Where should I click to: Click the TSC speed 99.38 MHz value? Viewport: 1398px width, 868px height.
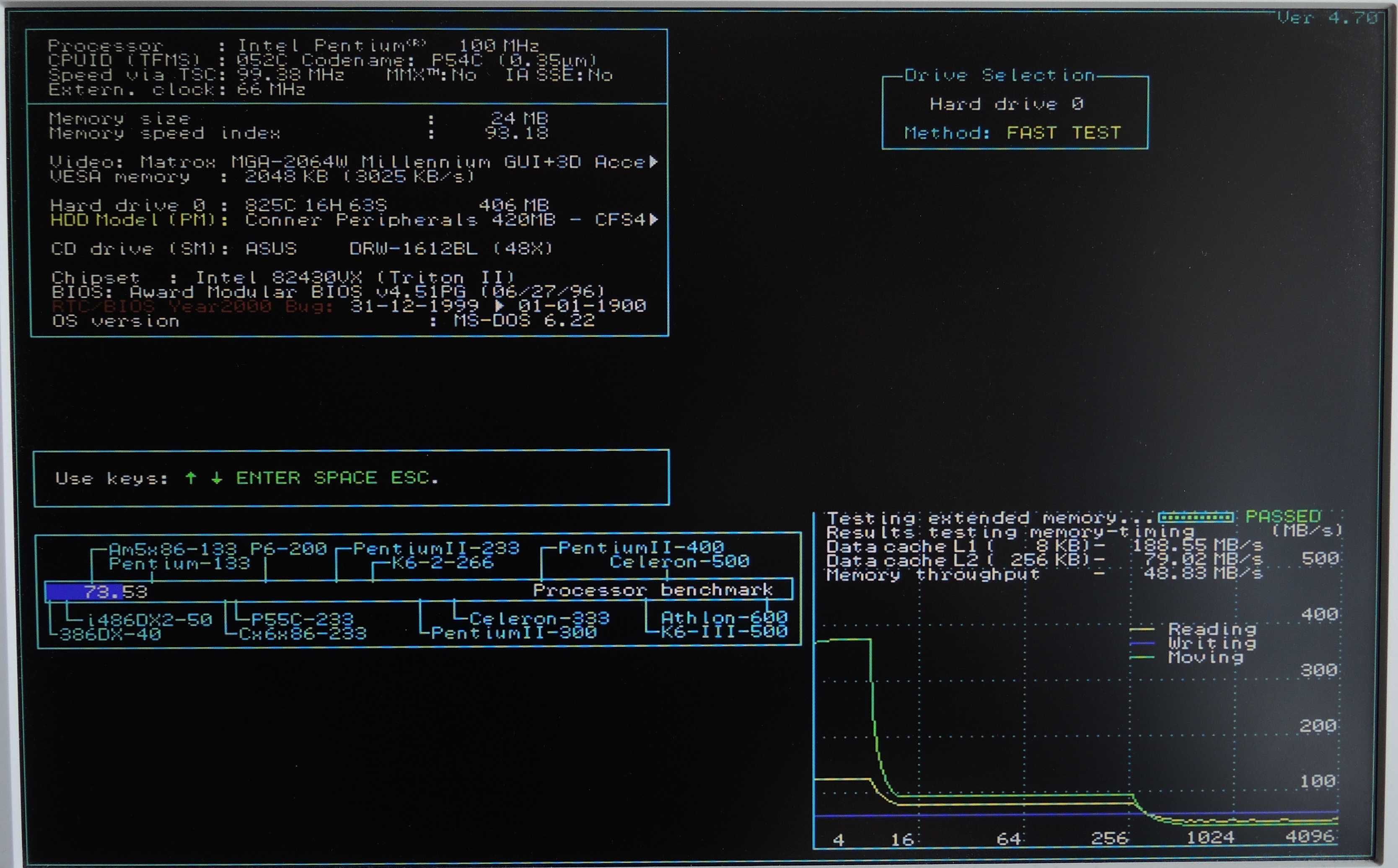pyautogui.click(x=290, y=75)
